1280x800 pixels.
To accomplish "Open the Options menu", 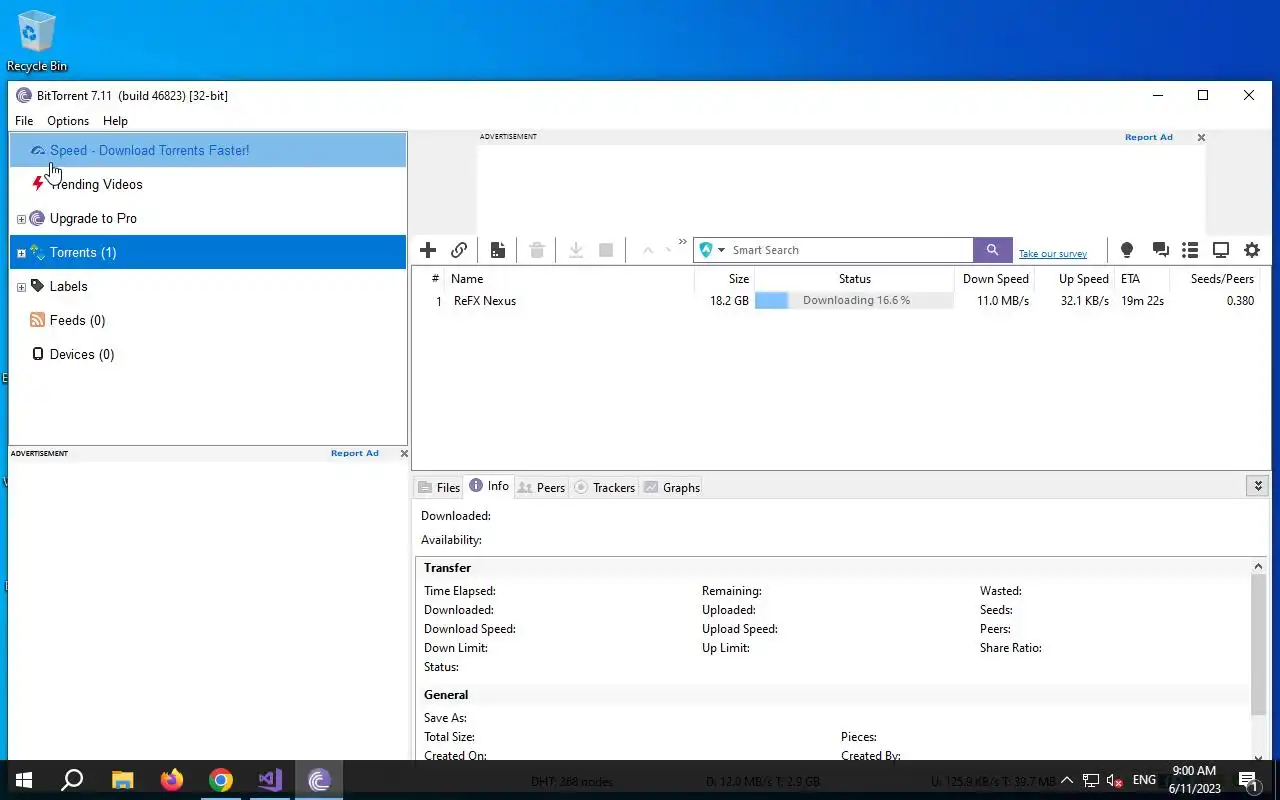I will click(68, 121).
